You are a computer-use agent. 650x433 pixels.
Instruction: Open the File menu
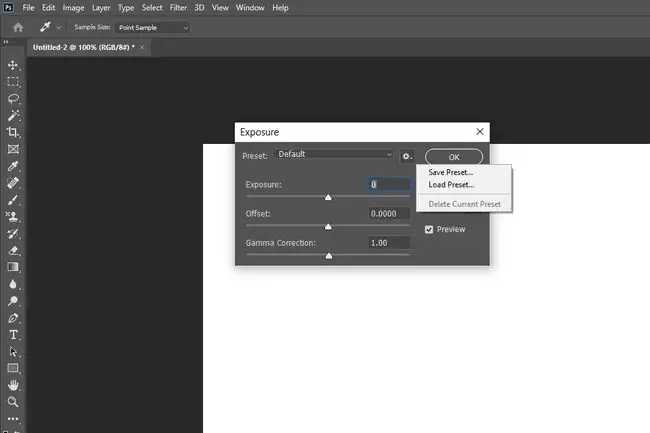(28, 7)
